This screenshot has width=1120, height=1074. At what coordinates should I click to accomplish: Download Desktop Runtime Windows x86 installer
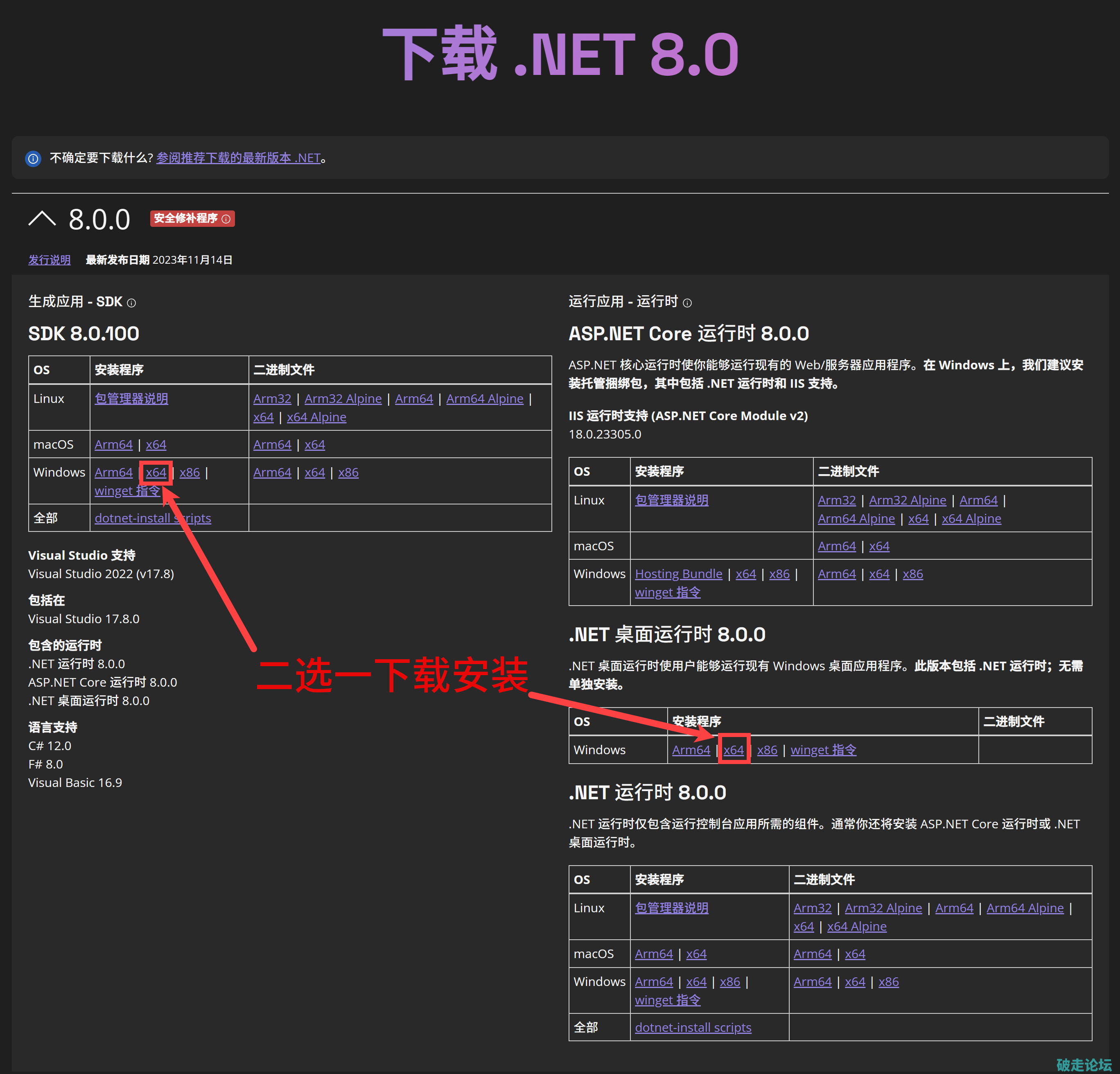[x=768, y=750]
